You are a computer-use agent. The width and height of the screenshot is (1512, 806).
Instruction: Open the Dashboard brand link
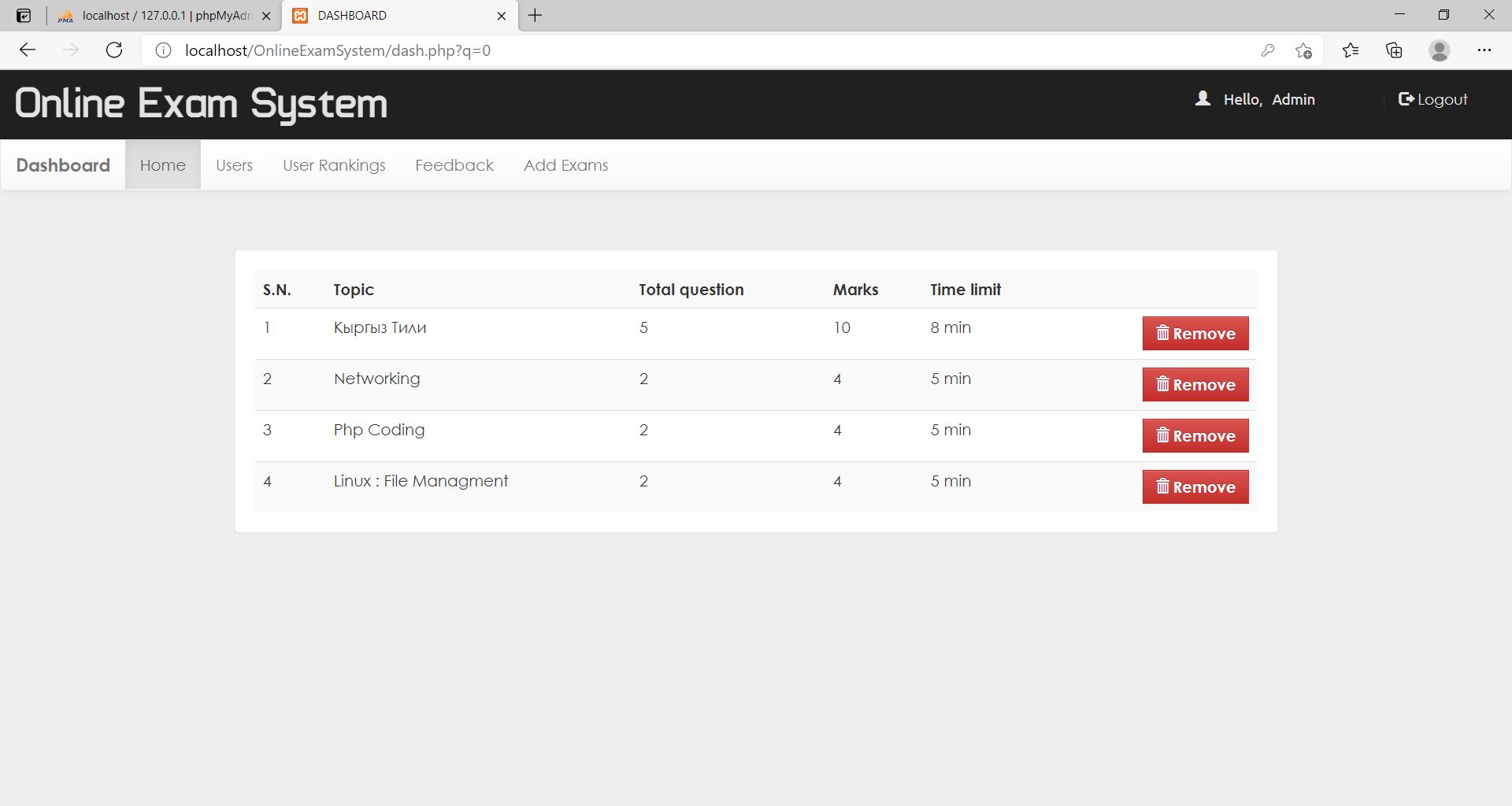coord(63,165)
